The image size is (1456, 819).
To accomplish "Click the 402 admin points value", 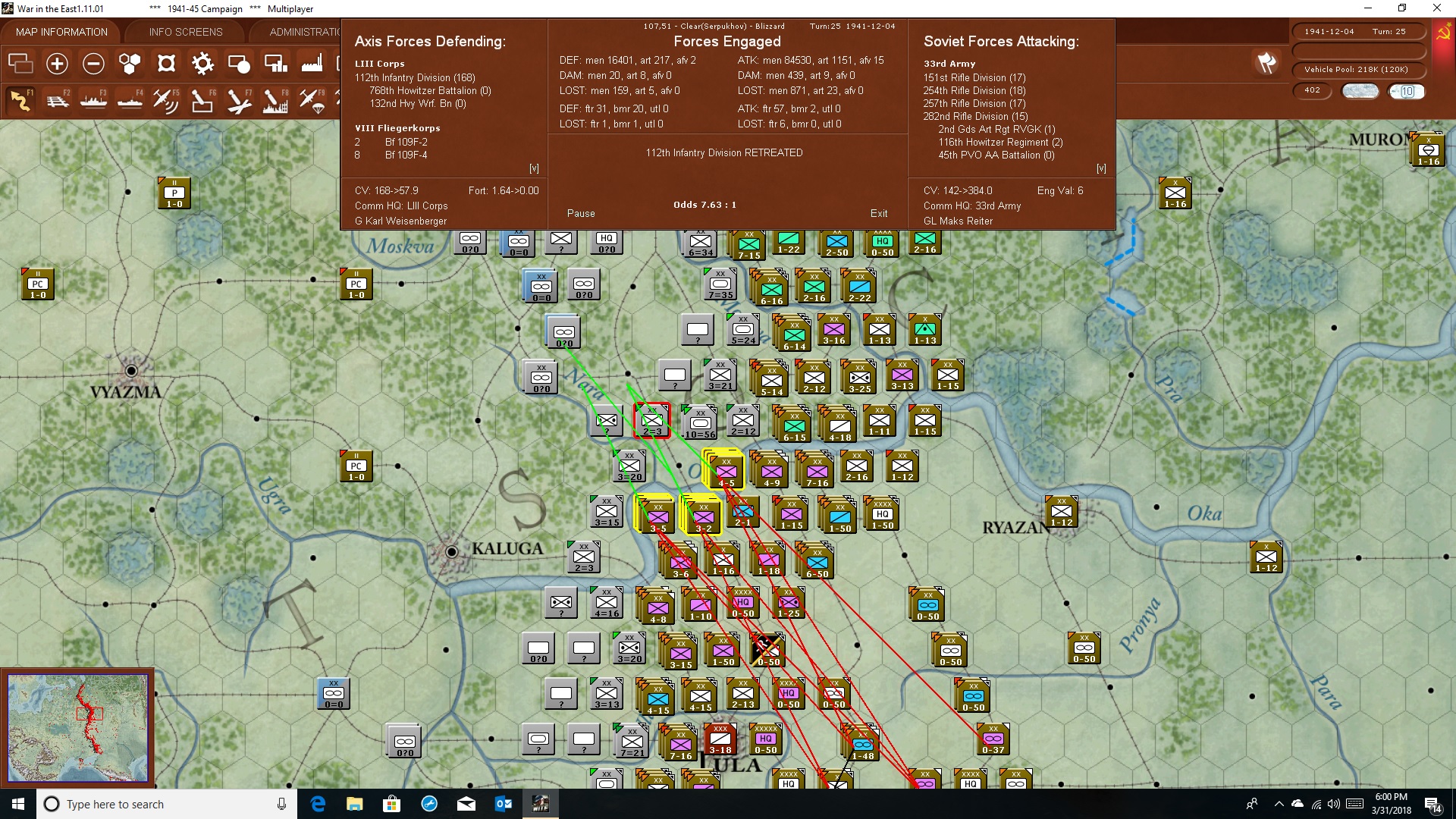I will click(1312, 90).
